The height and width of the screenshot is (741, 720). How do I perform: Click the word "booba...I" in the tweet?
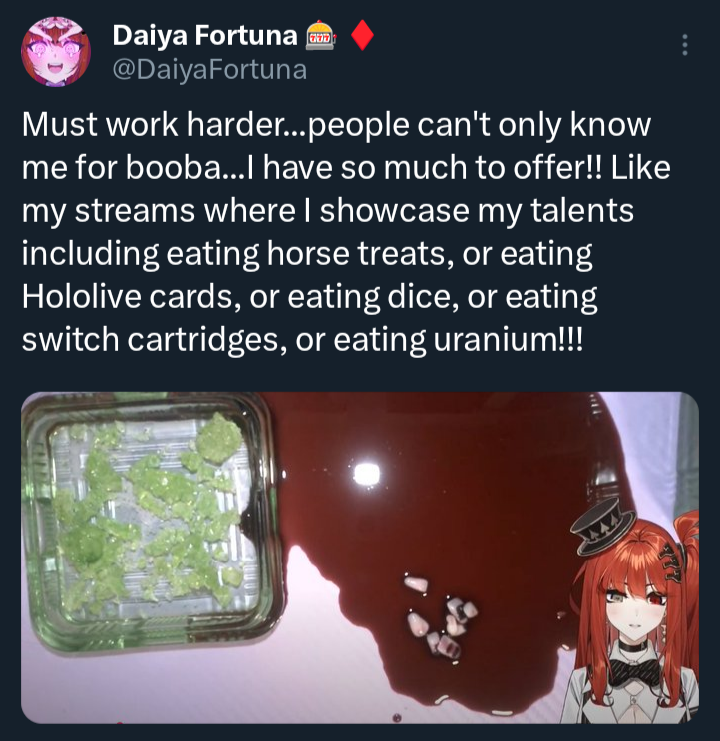[x=191, y=167]
